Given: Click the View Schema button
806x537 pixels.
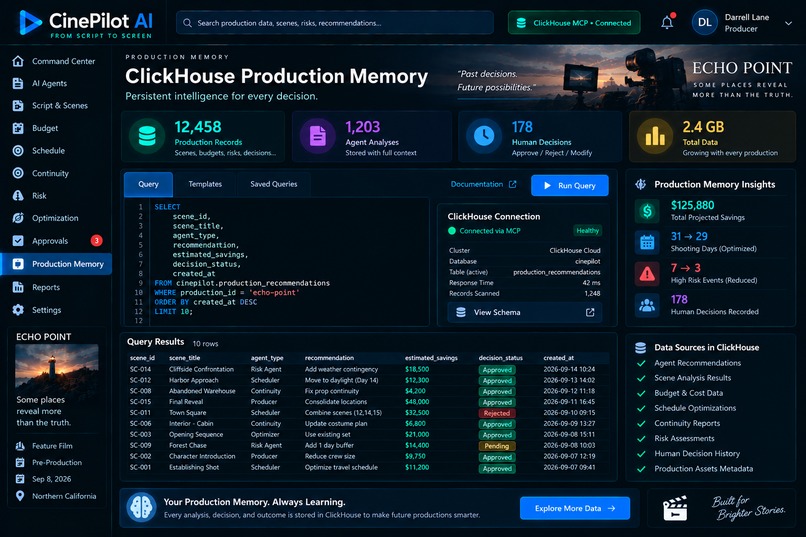Looking at the screenshot, I should 524,312.
